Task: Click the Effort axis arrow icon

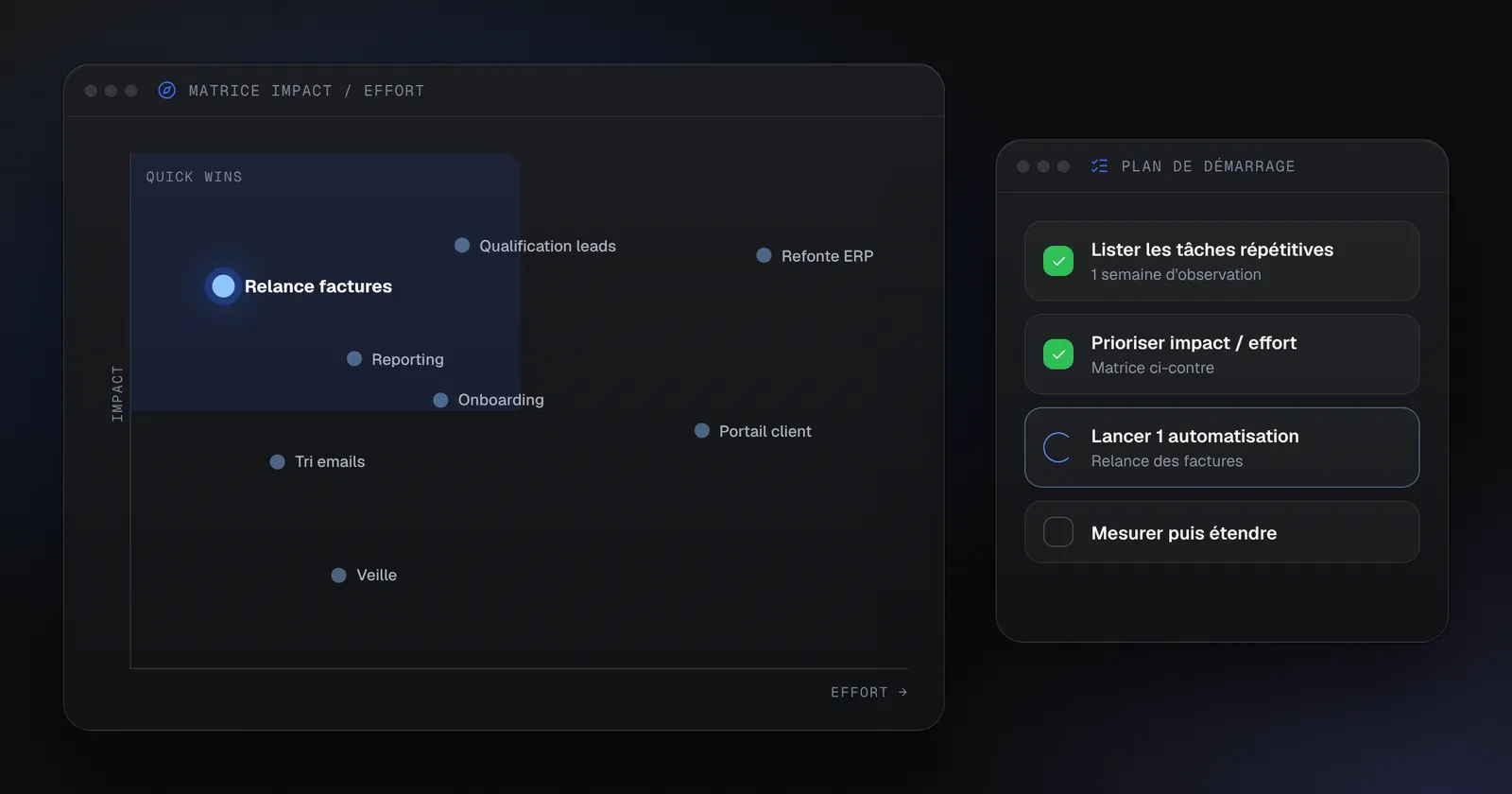Action: coord(902,692)
